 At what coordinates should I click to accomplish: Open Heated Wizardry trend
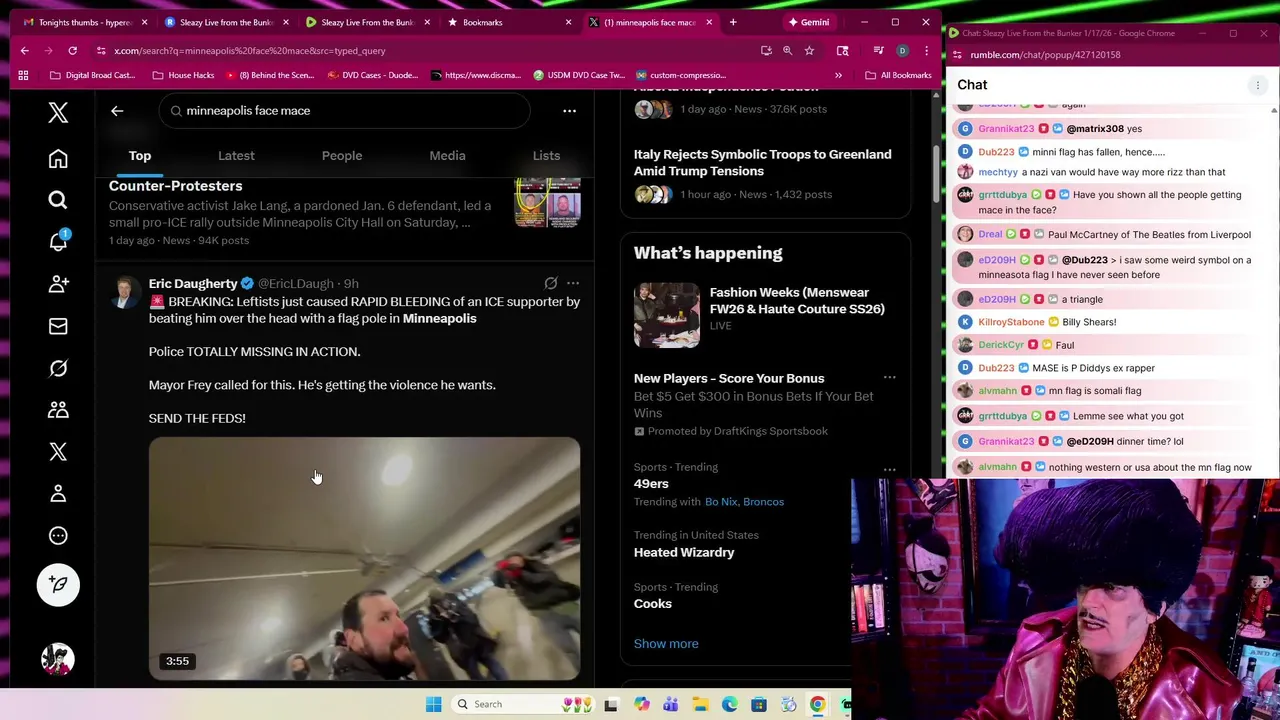click(684, 552)
